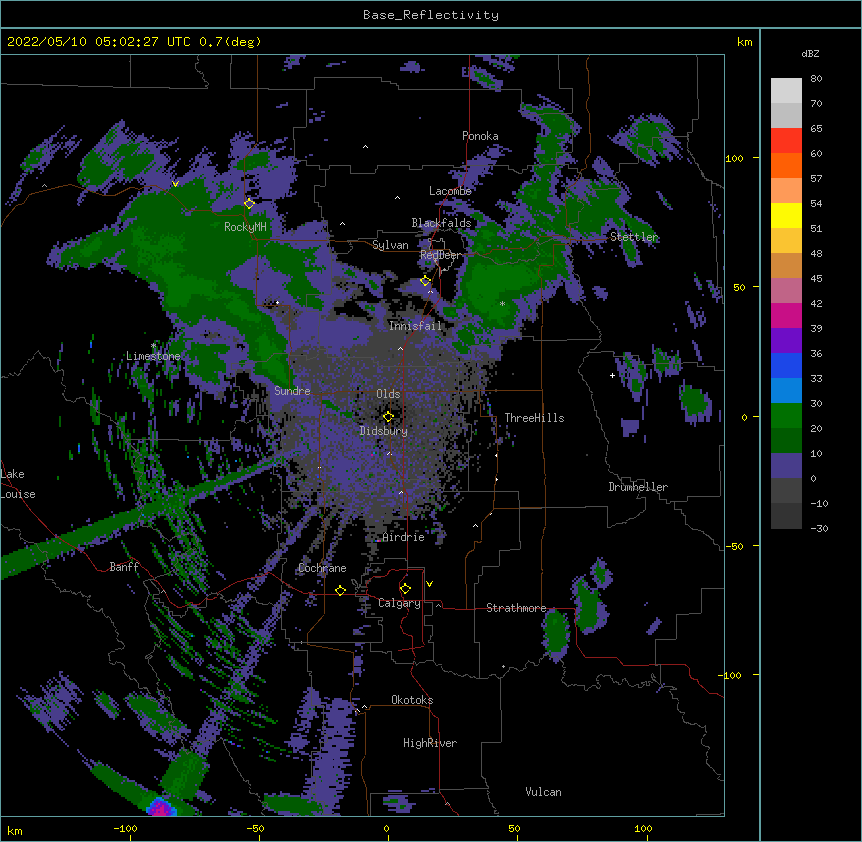
Task: Click the Cochrane town label
Action: click(322, 568)
